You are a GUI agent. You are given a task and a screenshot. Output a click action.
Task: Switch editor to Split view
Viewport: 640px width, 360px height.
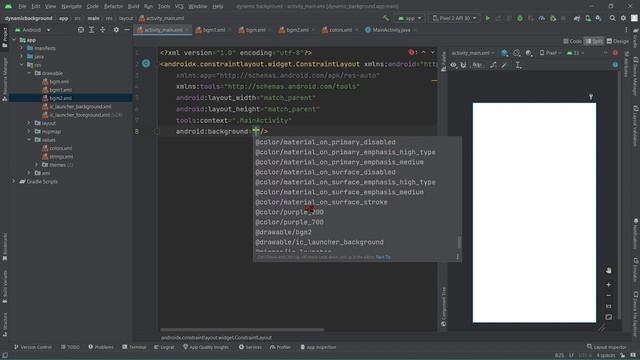pyautogui.click(x=594, y=41)
